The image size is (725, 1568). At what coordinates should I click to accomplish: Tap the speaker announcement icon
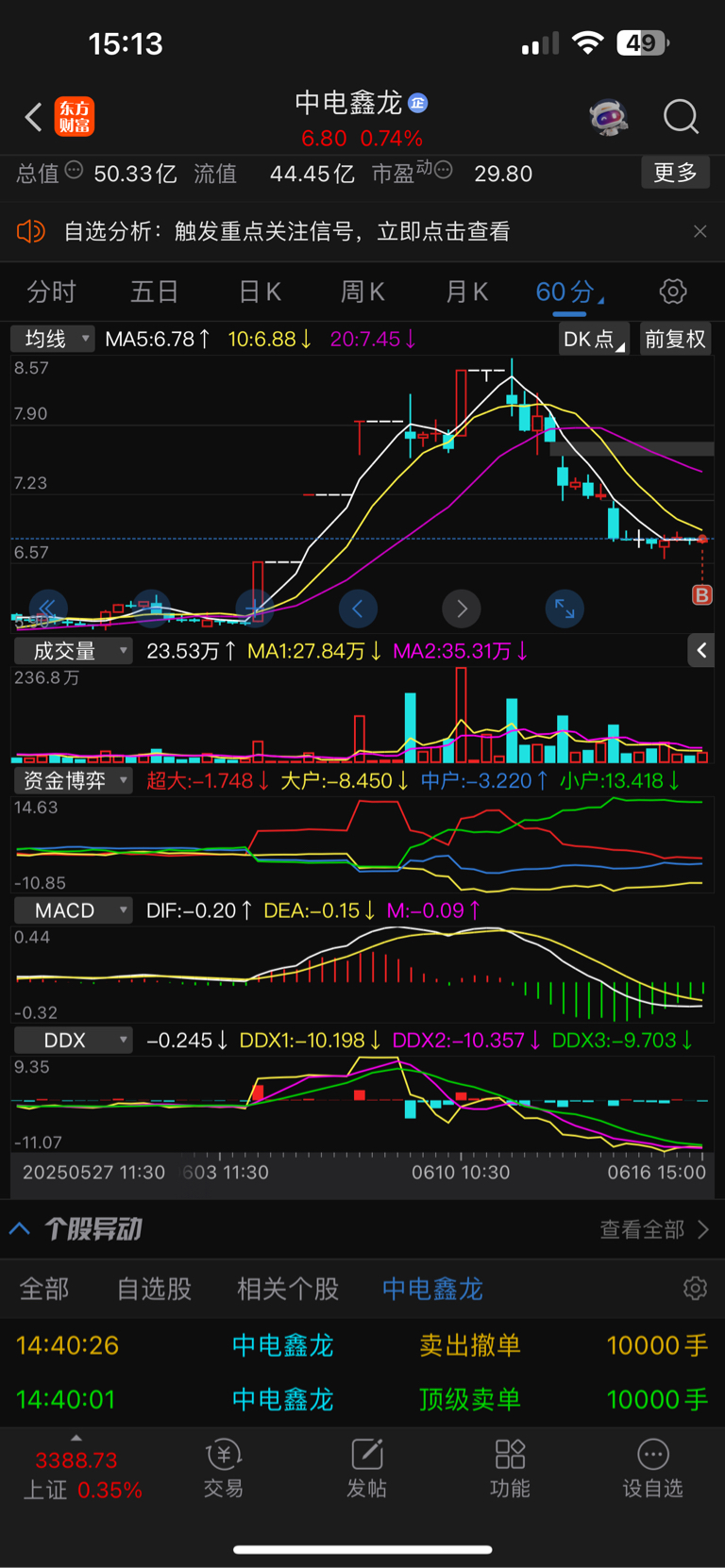coord(31,231)
